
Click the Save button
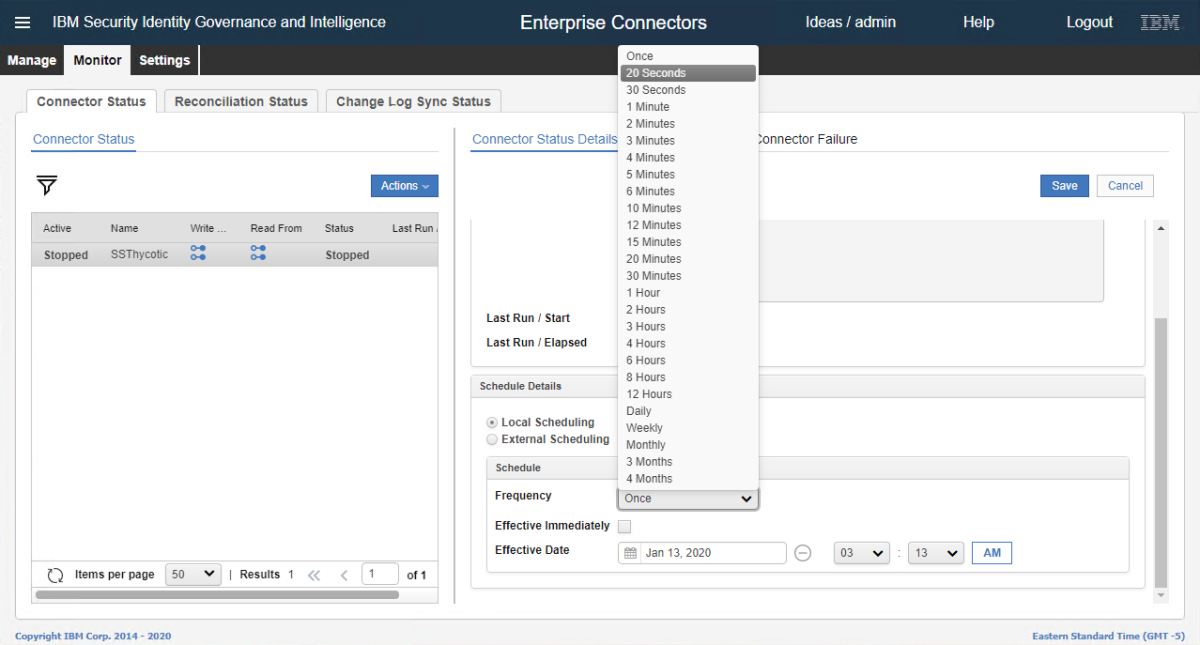click(1064, 186)
